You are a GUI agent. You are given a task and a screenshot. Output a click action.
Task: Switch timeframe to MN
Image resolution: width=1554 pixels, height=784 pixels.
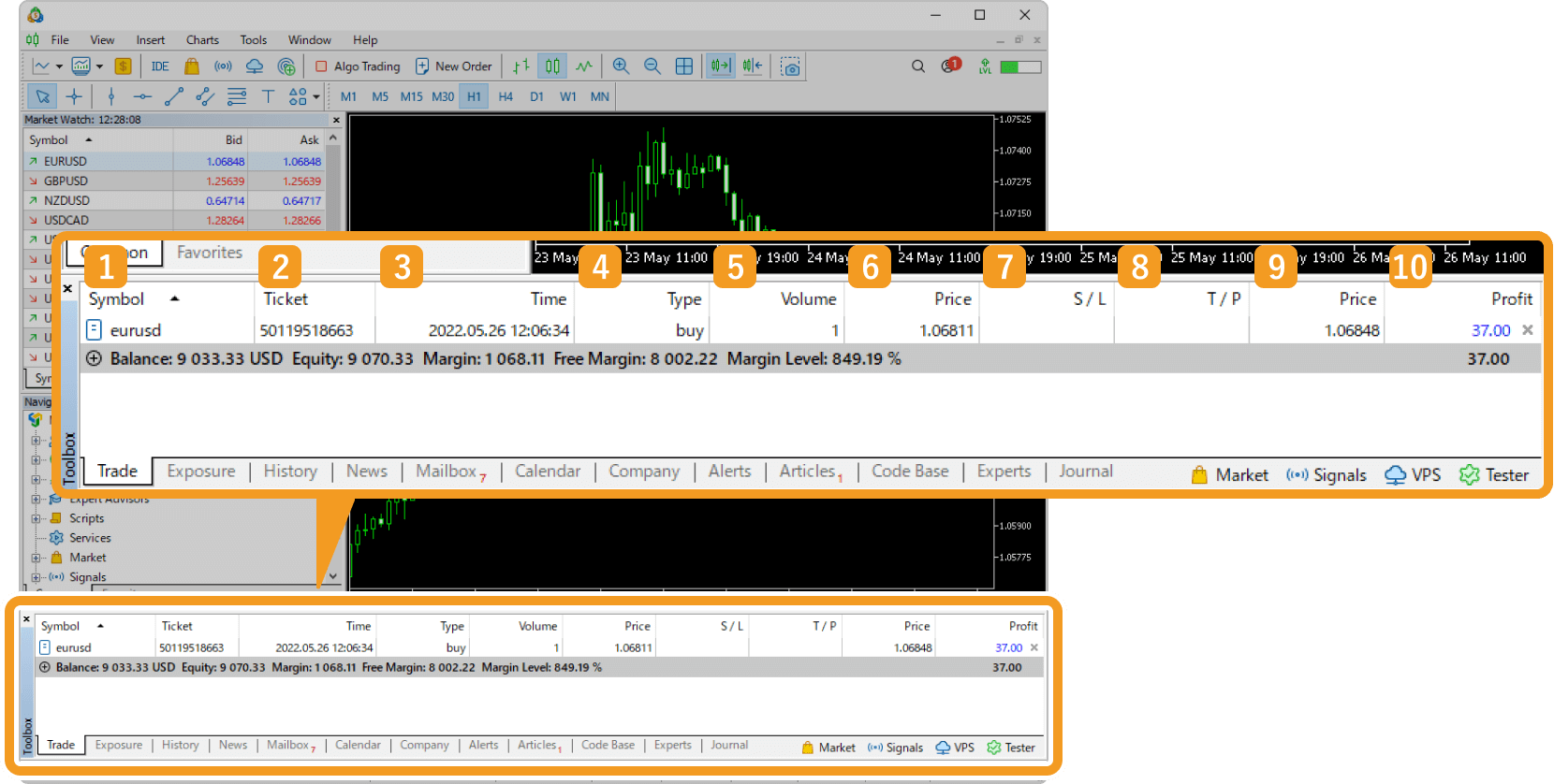(600, 96)
